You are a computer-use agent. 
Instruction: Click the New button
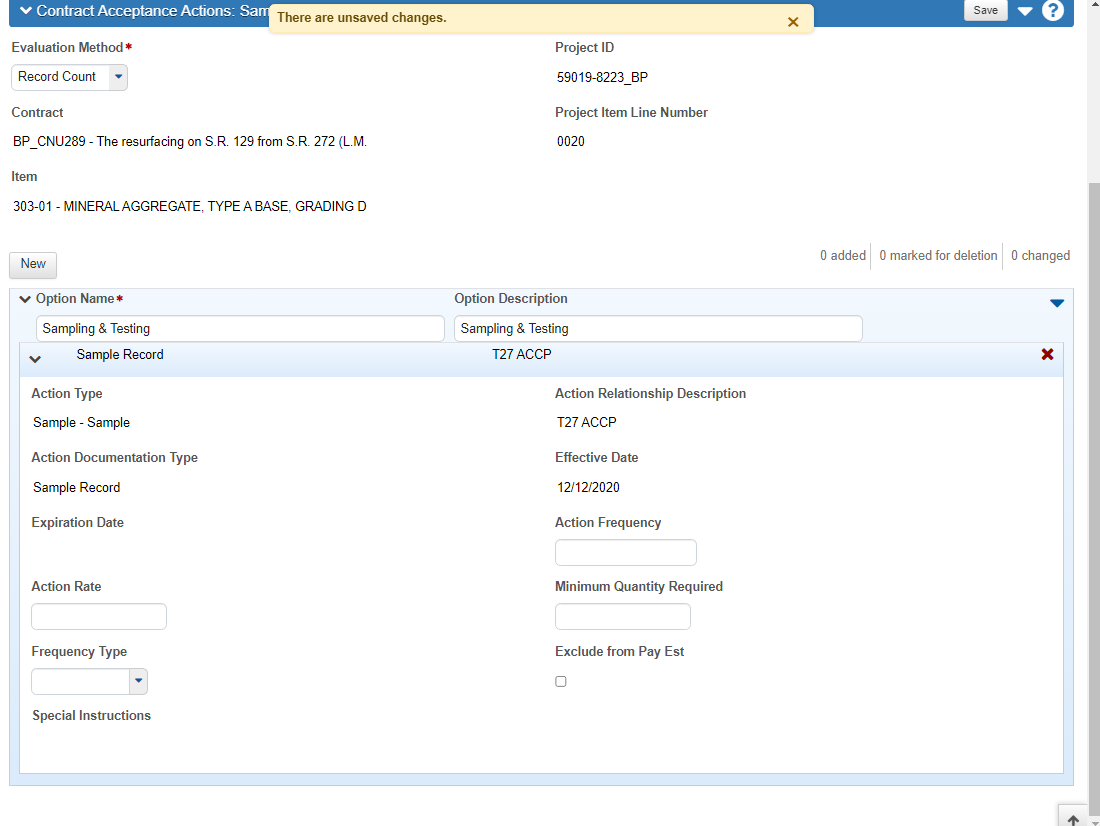click(x=33, y=264)
